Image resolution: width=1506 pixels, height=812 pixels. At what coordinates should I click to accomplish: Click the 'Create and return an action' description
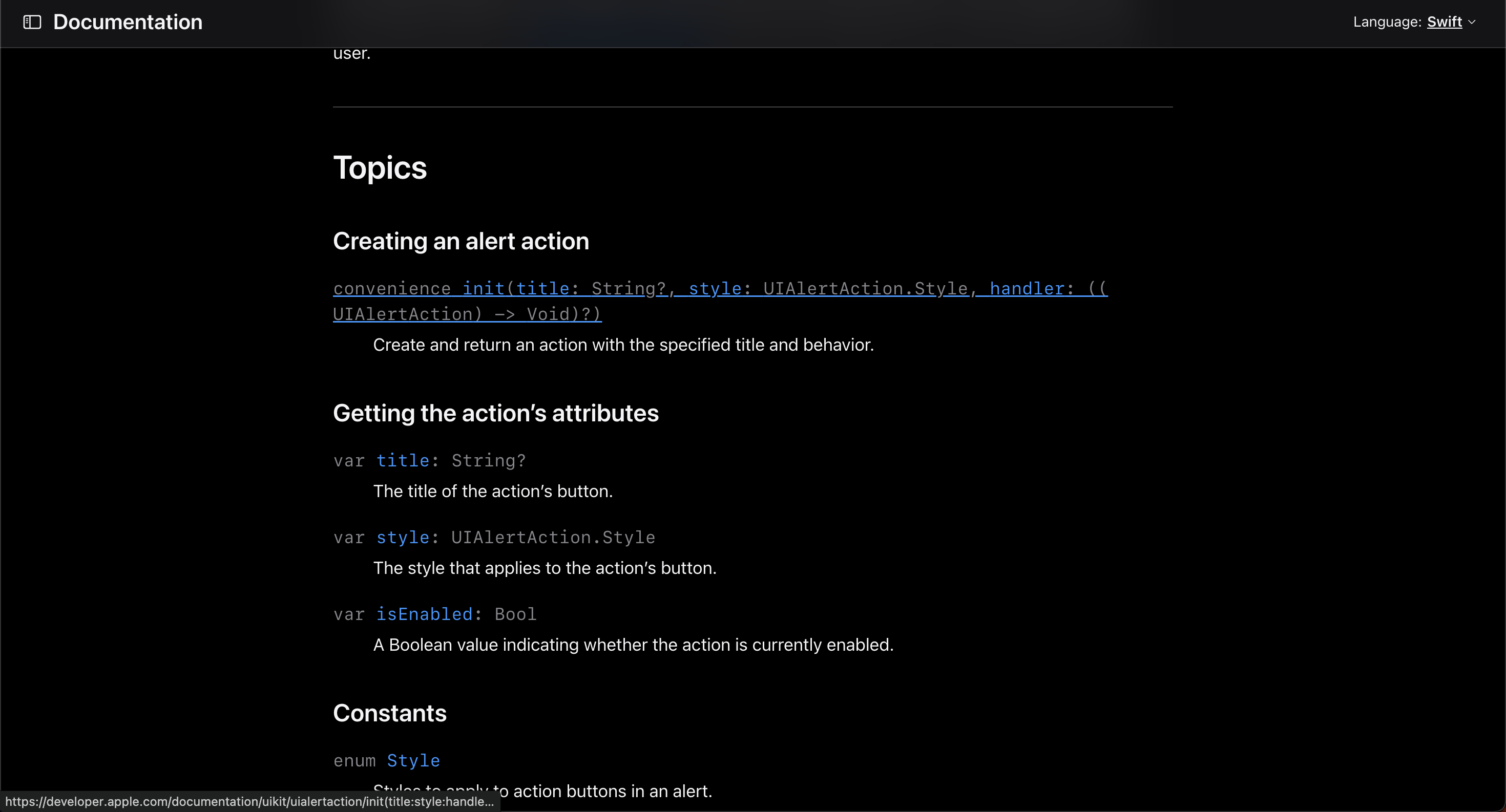pos(623,345)
